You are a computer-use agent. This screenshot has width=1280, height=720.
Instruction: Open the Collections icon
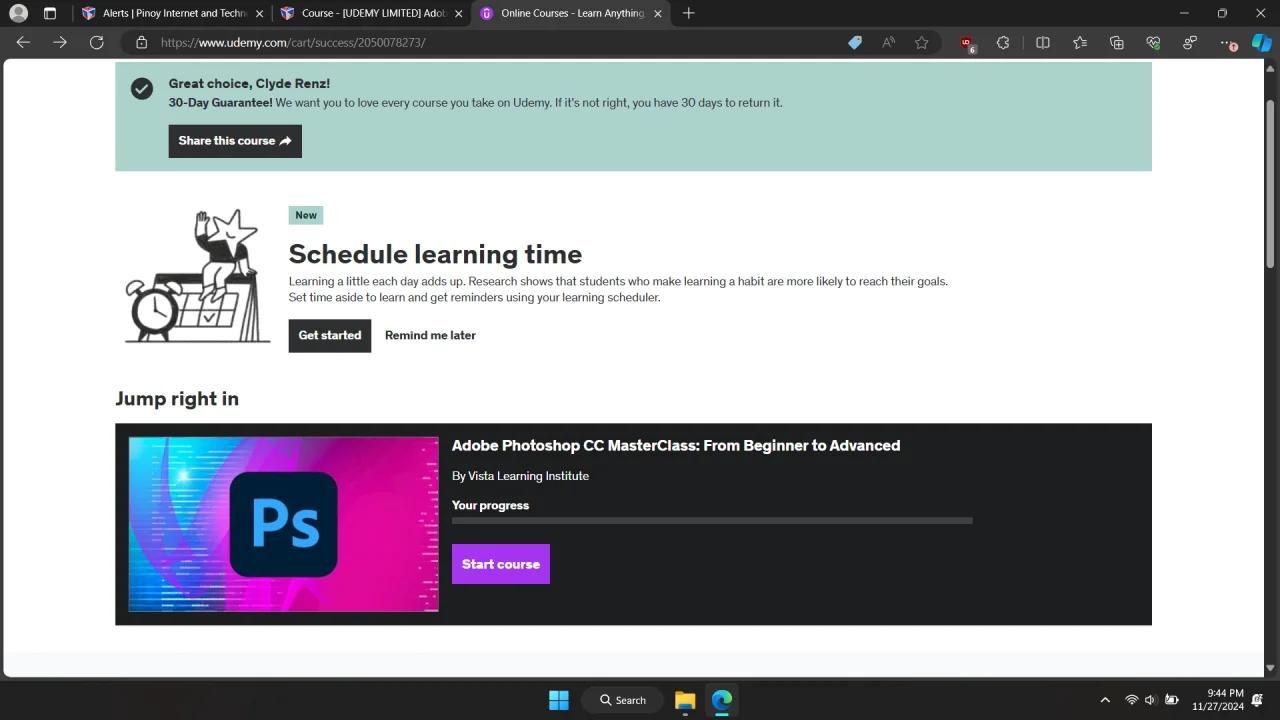(1117, 43)
